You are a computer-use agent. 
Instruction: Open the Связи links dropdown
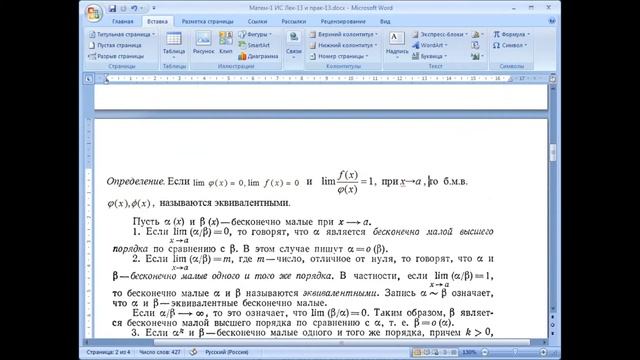click(293, 45)
